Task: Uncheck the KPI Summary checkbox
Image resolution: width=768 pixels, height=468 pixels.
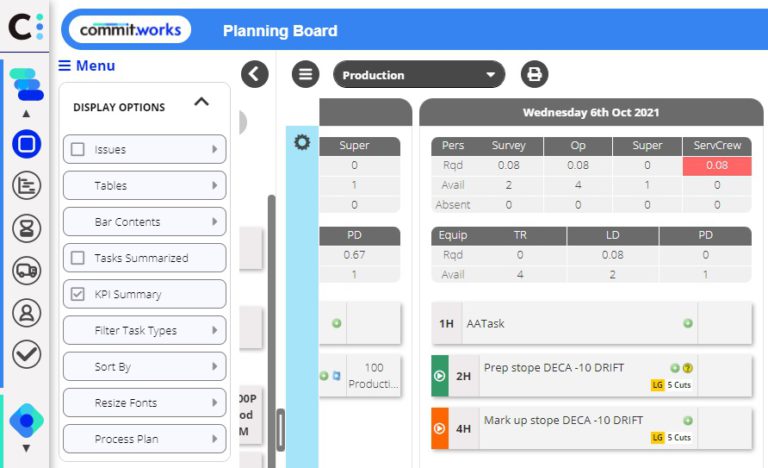Action: coord(78,294)
